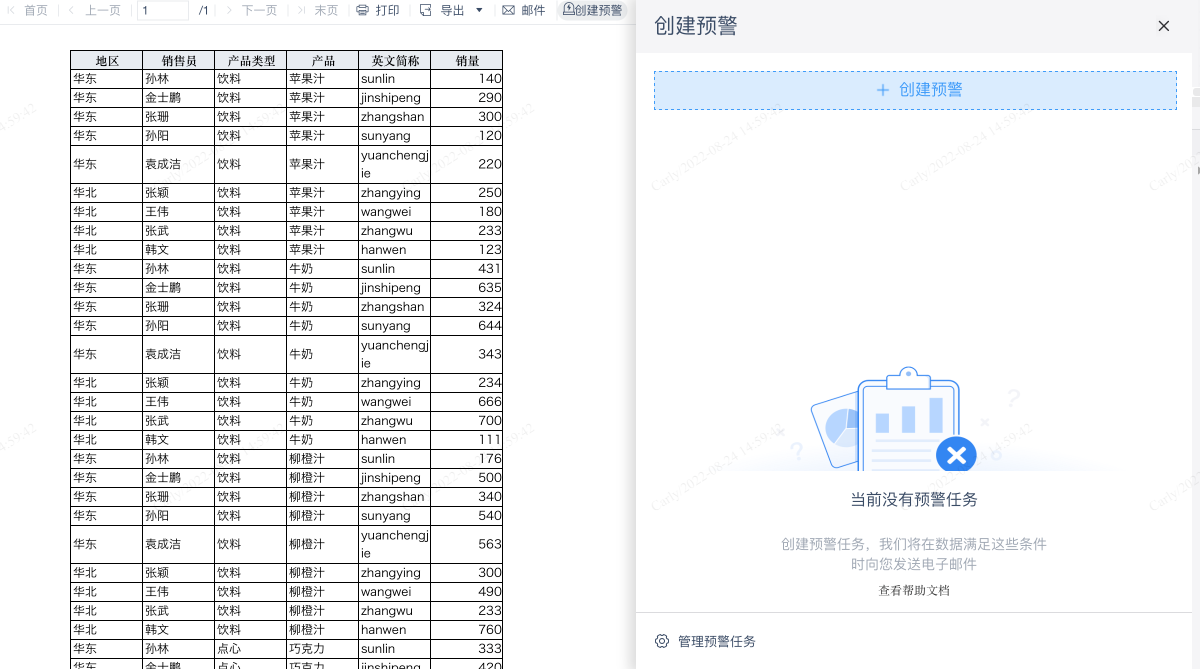Select sales value 490
Screen dimensions: 1200x669
[x=467, y=592]
